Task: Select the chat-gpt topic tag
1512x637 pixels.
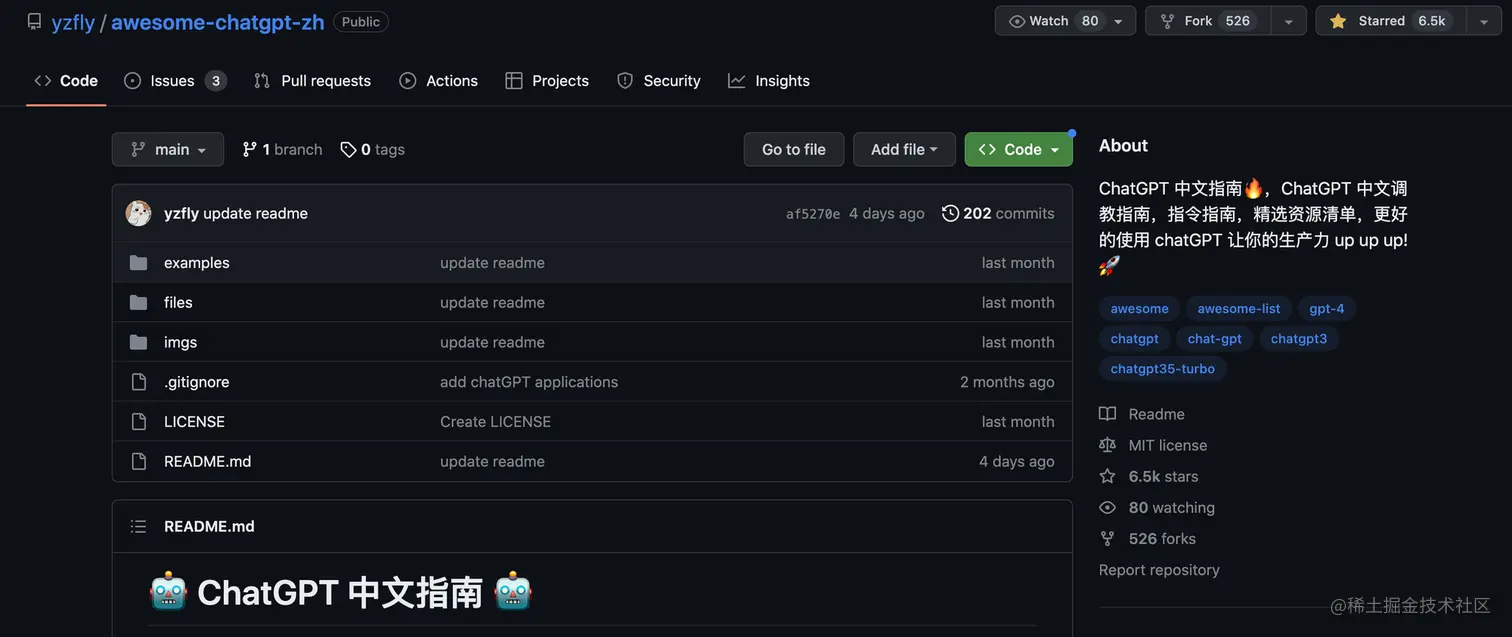Action: (x=1215, y=339)
